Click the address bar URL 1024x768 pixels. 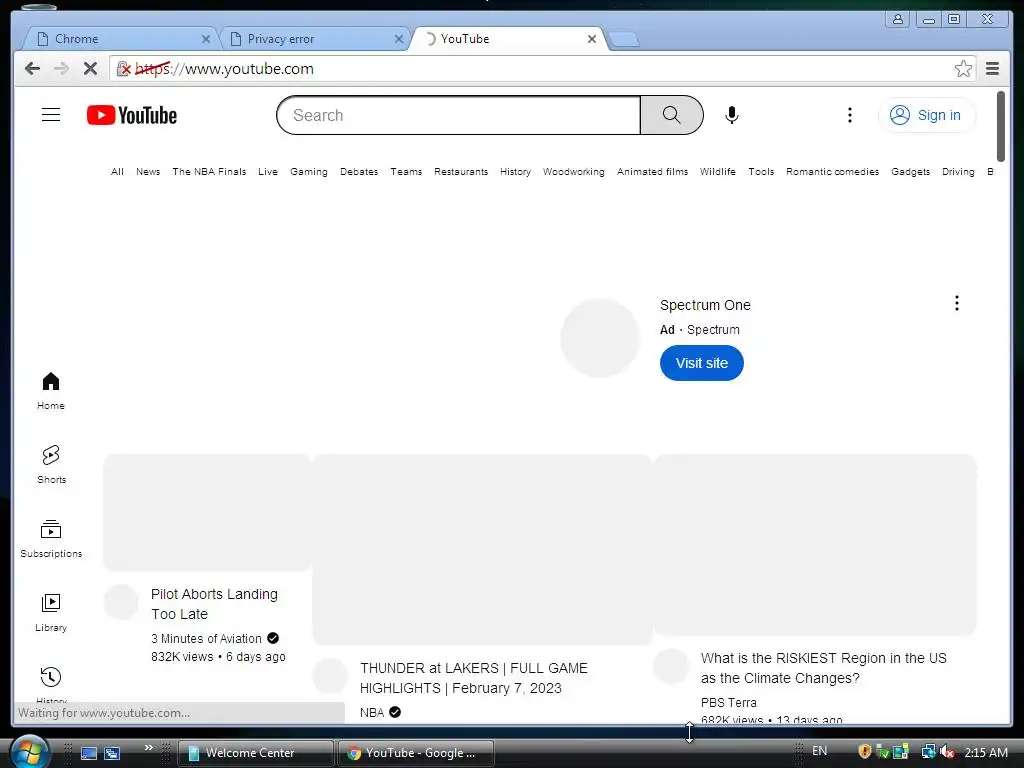click(224, 69)
